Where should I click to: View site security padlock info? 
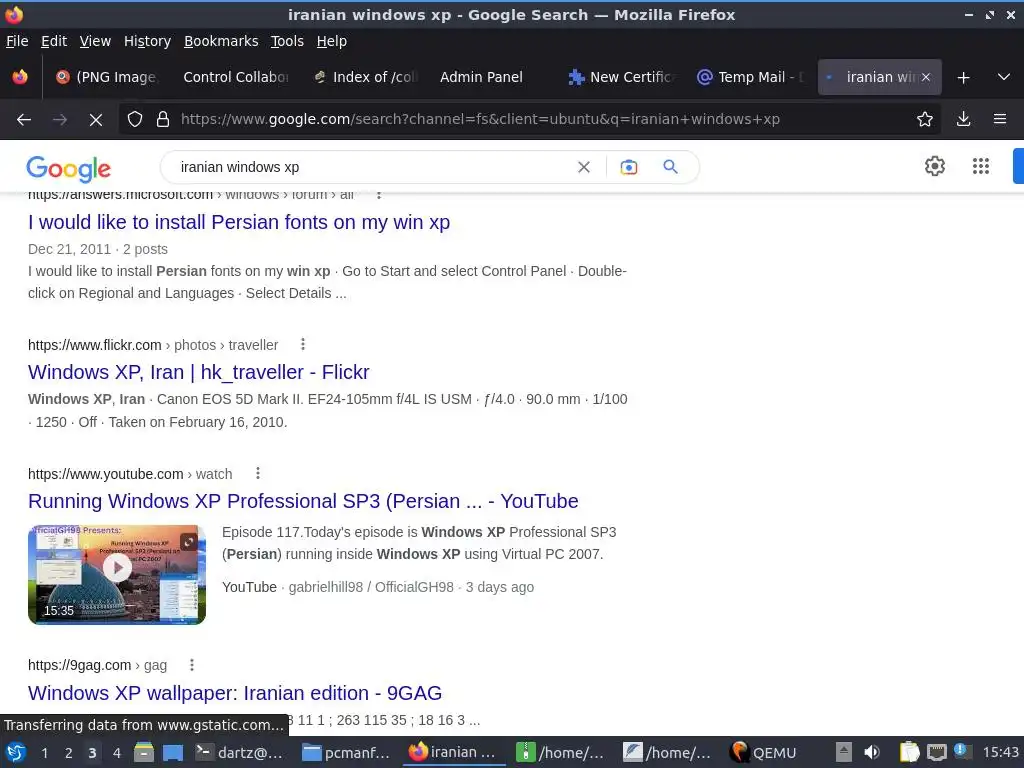163,119
